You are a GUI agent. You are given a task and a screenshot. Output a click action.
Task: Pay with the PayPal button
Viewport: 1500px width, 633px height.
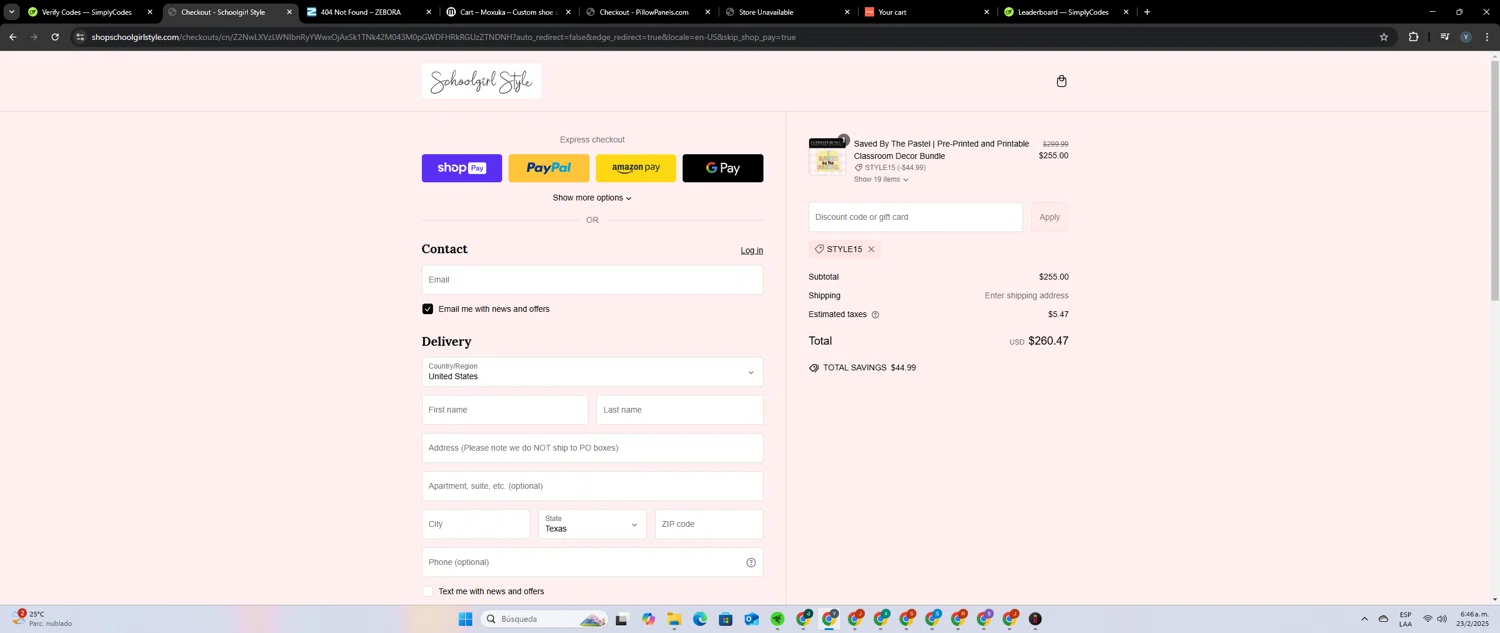click(x=548, y=168)
